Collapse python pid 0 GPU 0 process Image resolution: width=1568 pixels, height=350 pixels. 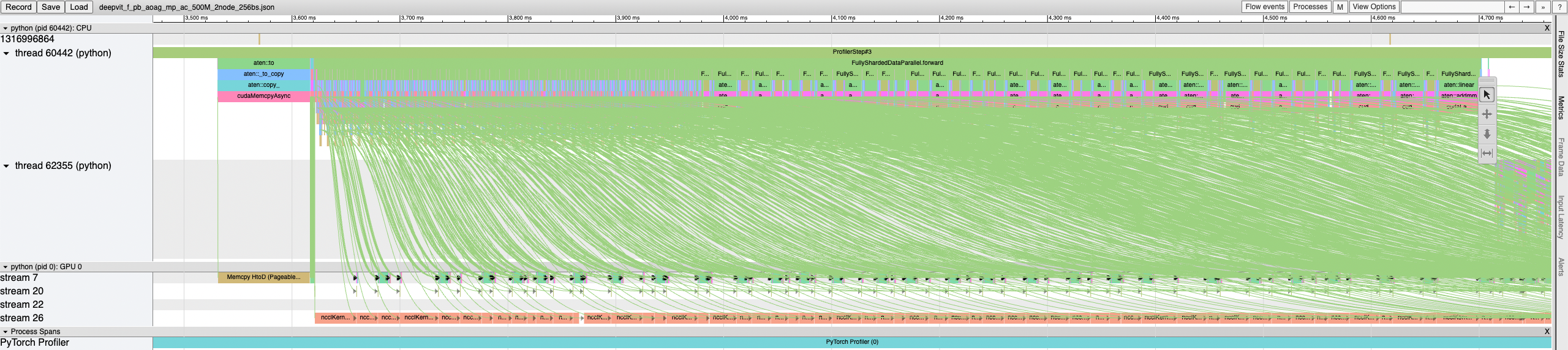click(6, 267)
